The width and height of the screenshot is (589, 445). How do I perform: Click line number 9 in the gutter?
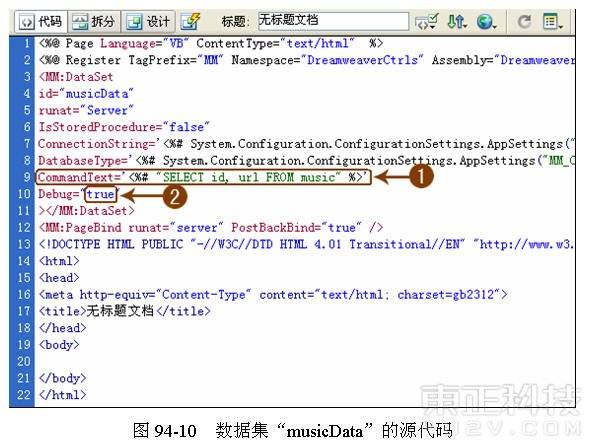point(26,177)
